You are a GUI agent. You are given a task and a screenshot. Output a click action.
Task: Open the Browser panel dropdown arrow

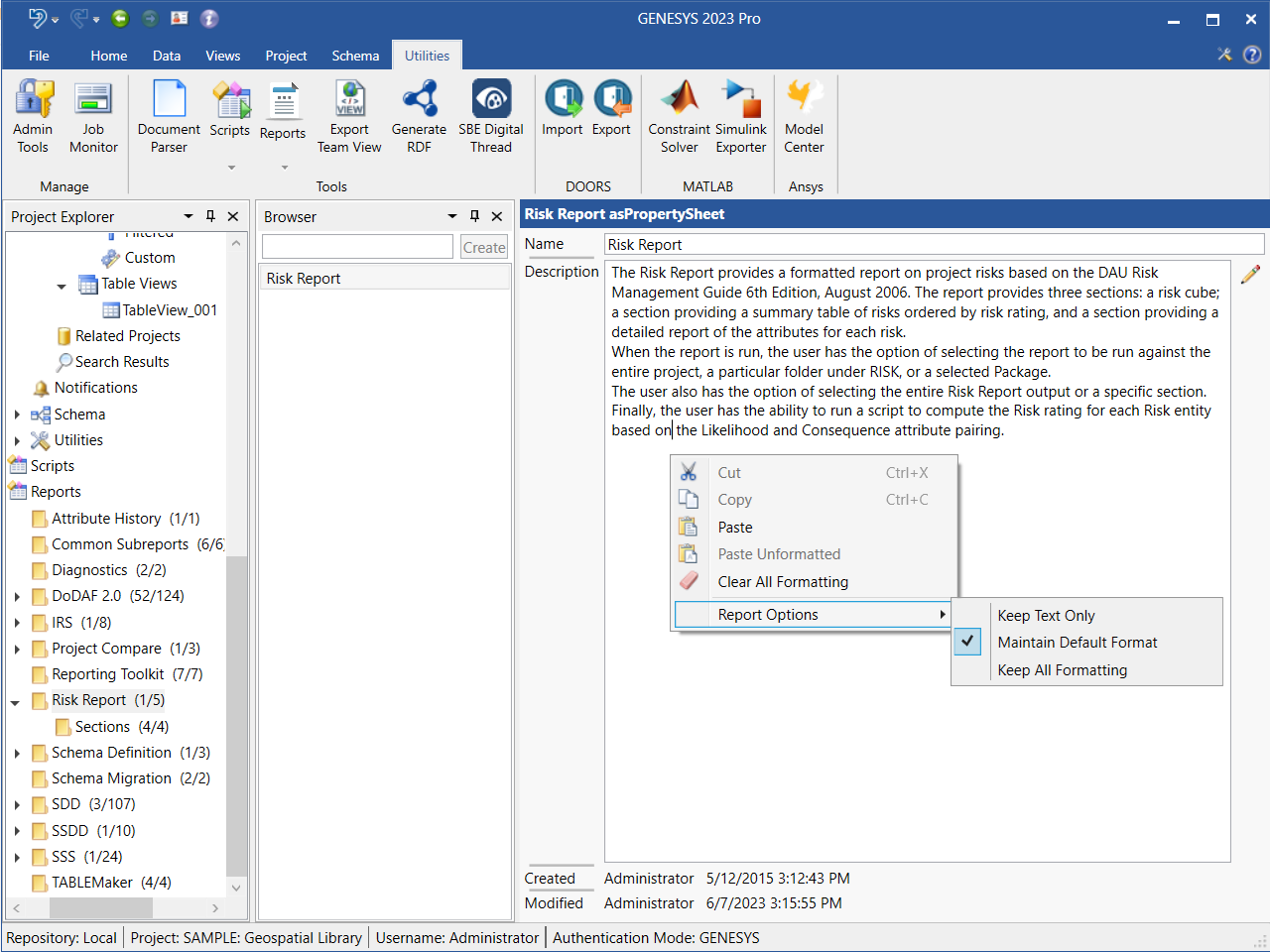[452, 216]
